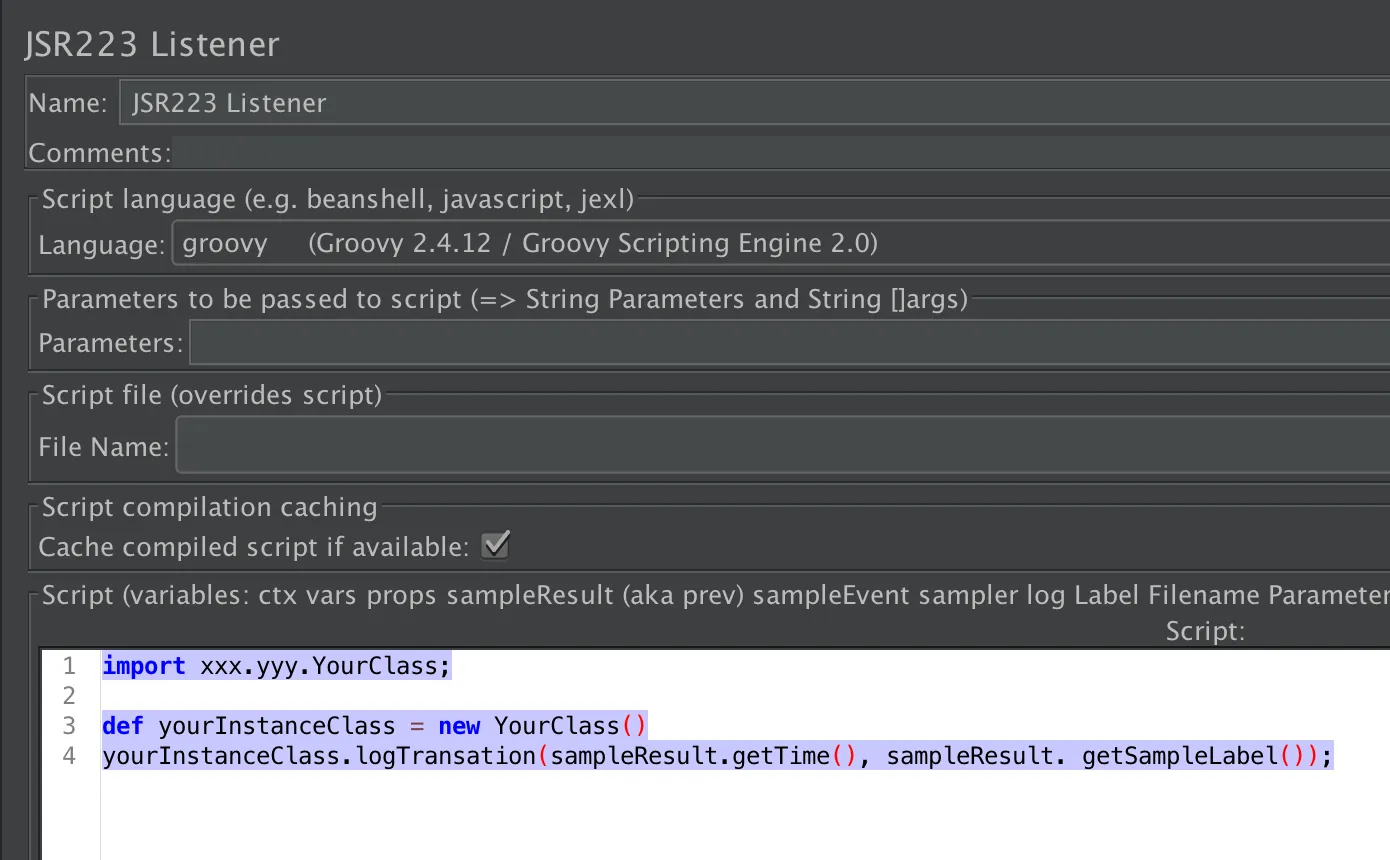Click line number 1 in the gutter
1390x860 pixels.
click(x=69, y=666)
